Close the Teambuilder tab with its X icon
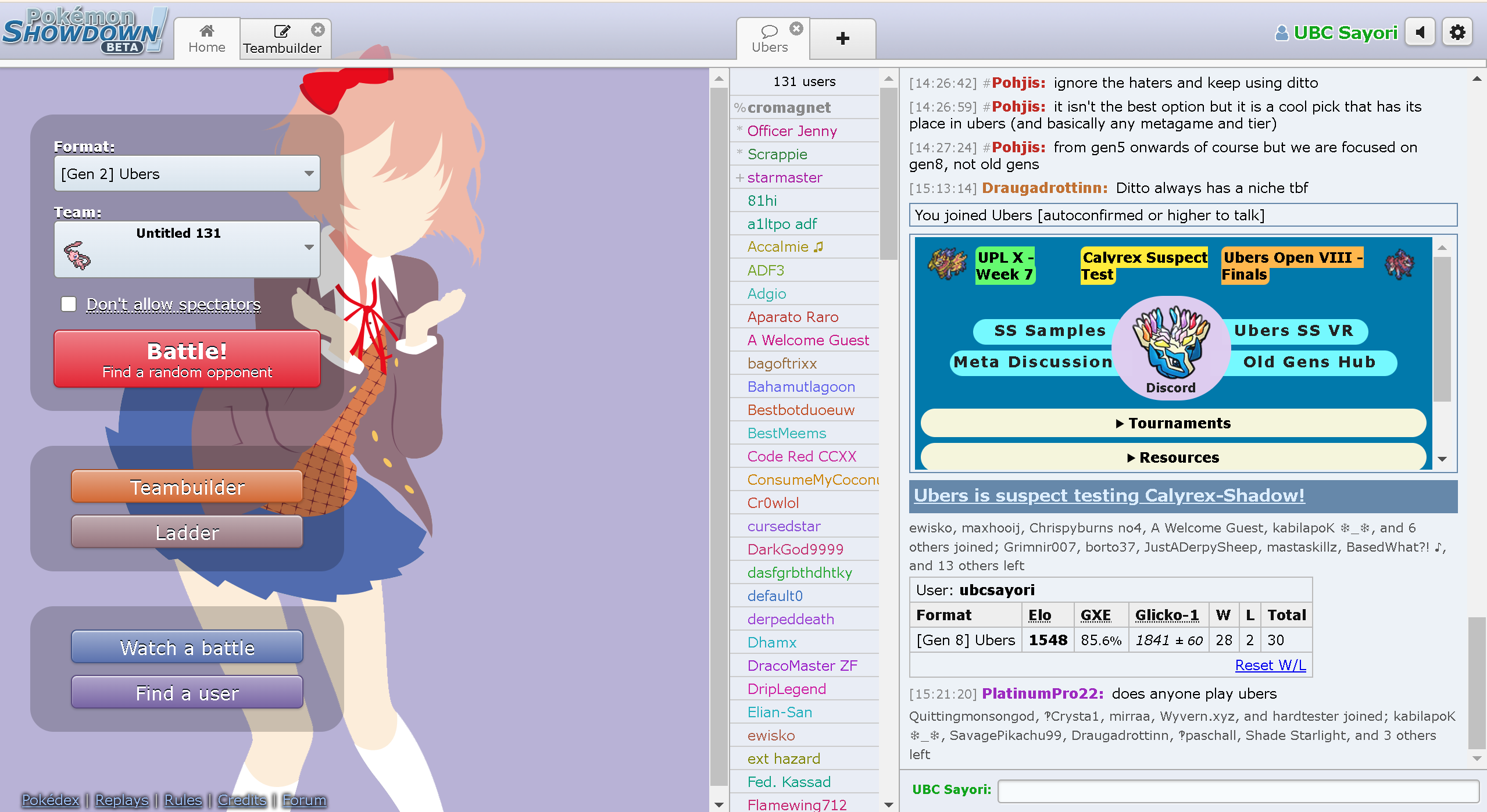 pyautogui.click(x=317, y=30)
